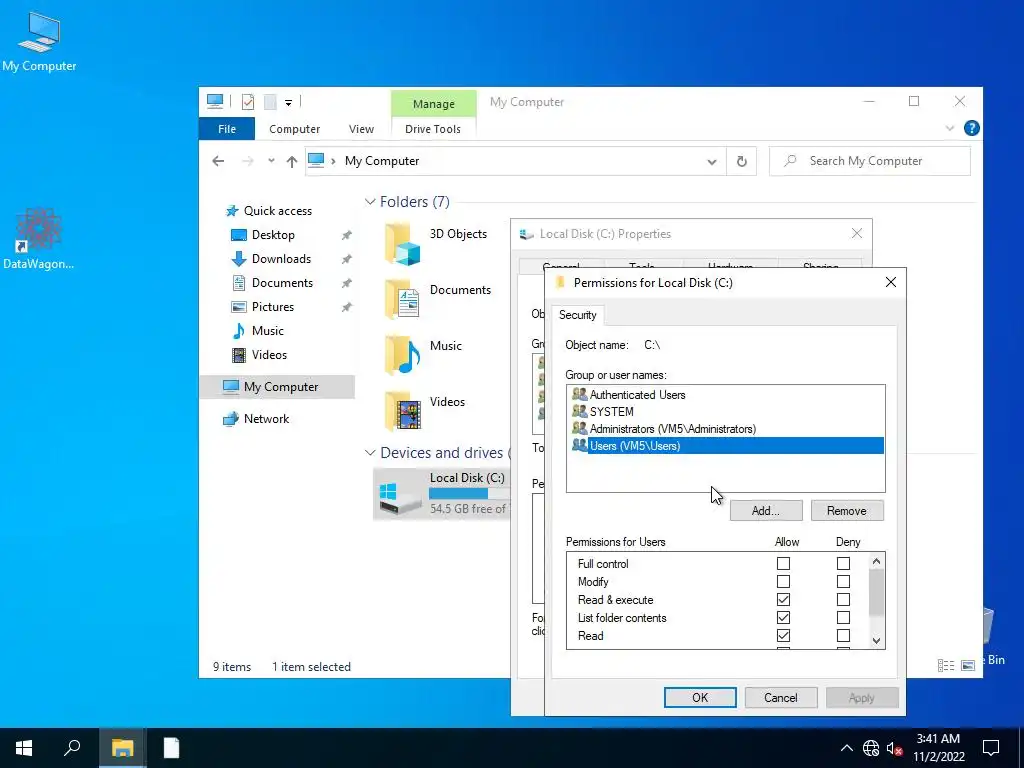The width and height of the screenshot is (1024, 768).
Task: Check Deny for List folder contents
Action: 844,617
